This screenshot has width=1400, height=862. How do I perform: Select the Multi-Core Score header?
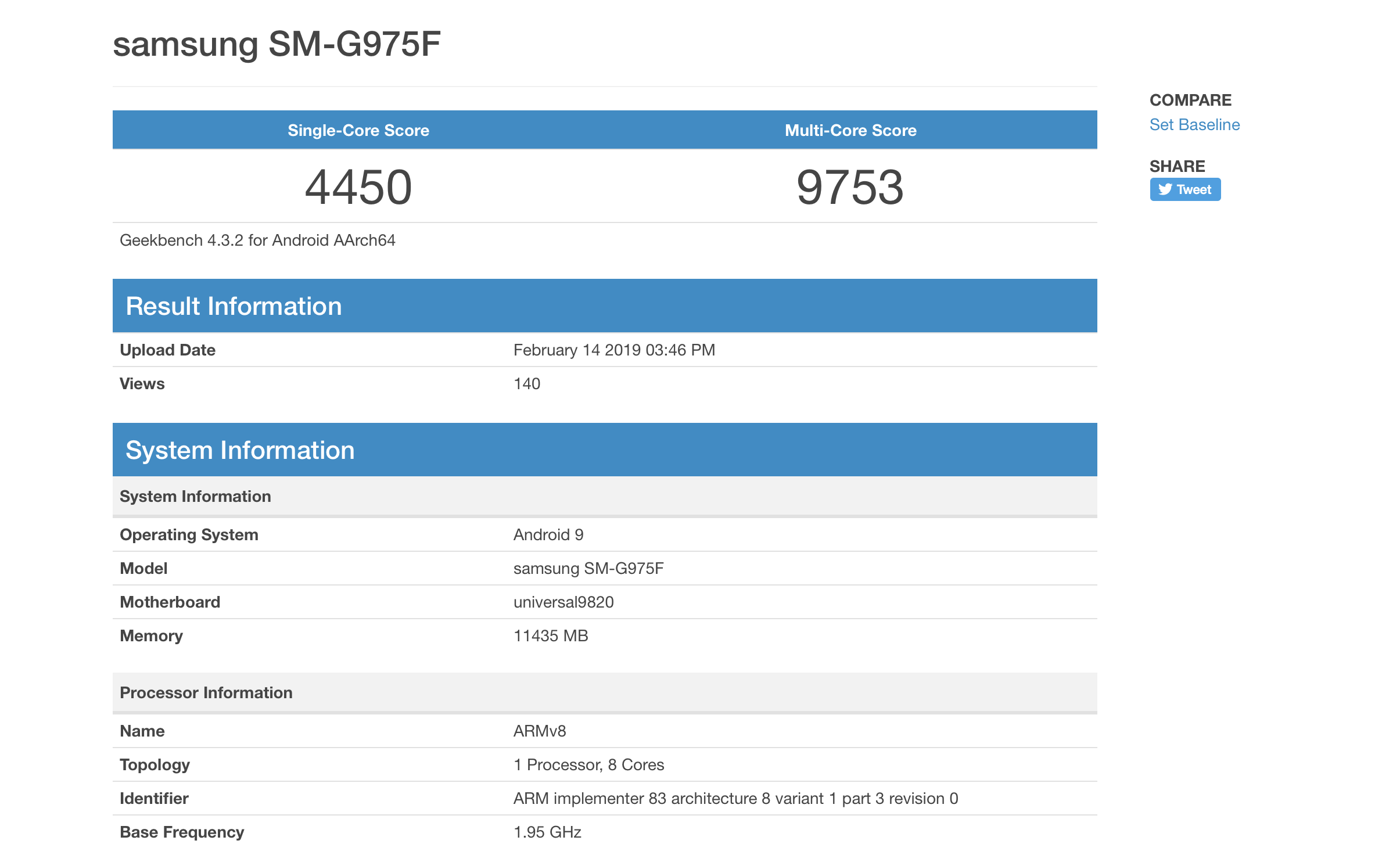click(x=850, y=130)
